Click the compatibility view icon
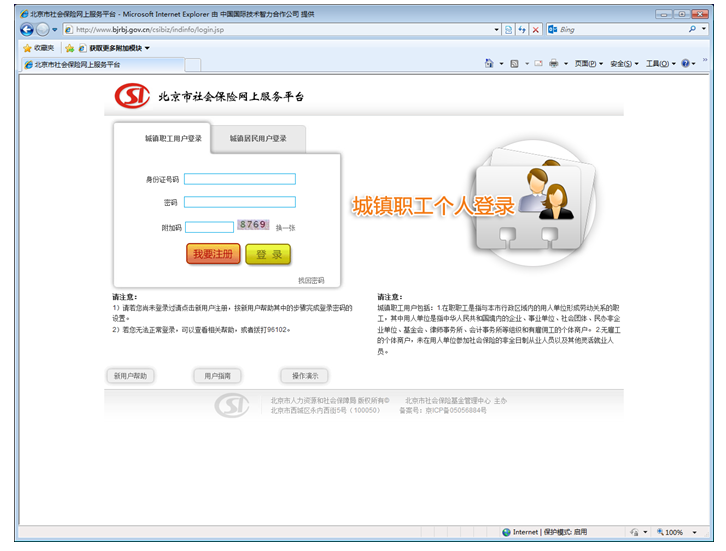 tap(508, 30)
